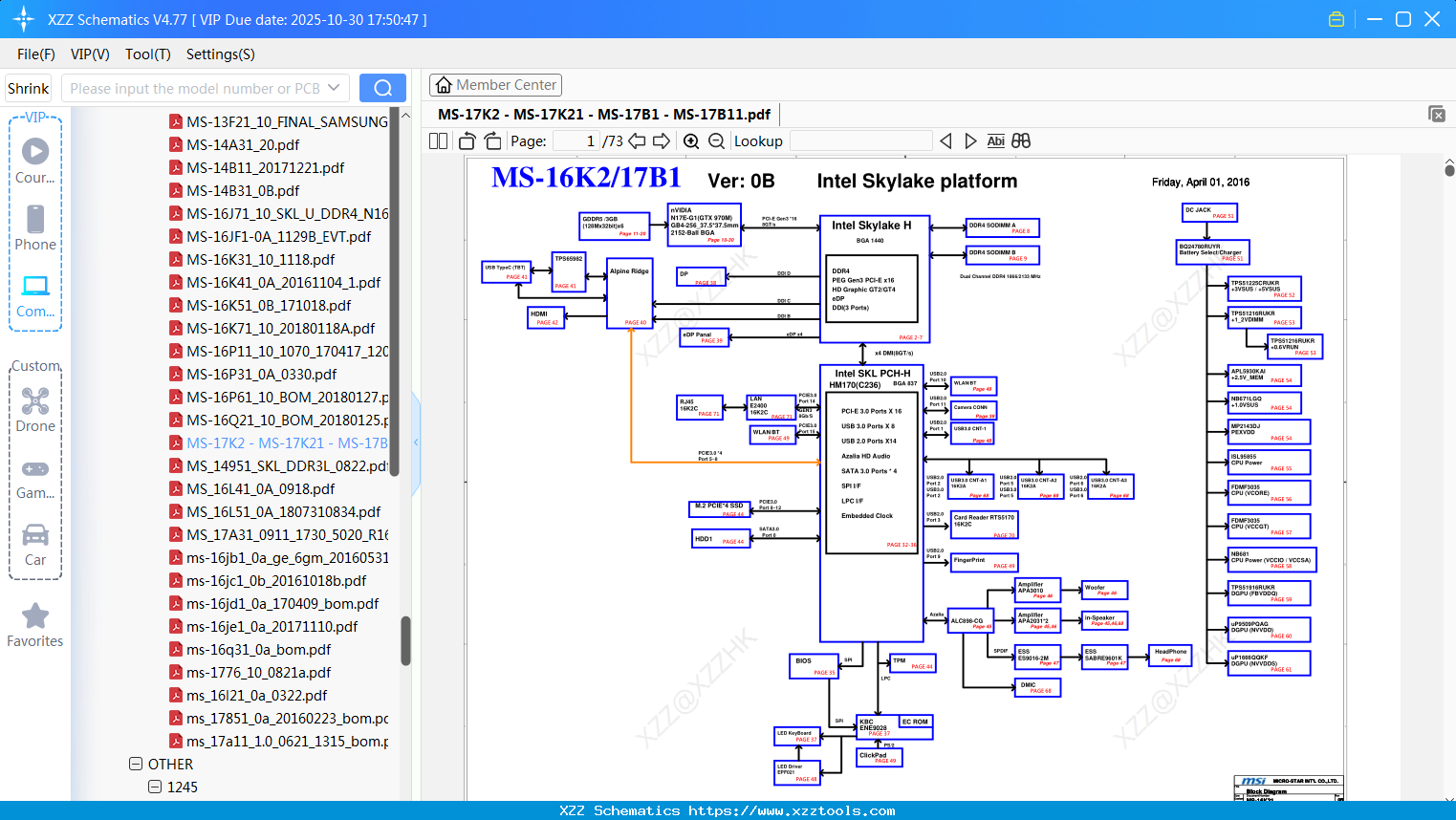The width and height of the screenshot is (1456, 820).
Task: Click the file list vertical scrollbar
Action: pyautogui.click(x=405, y=640)
